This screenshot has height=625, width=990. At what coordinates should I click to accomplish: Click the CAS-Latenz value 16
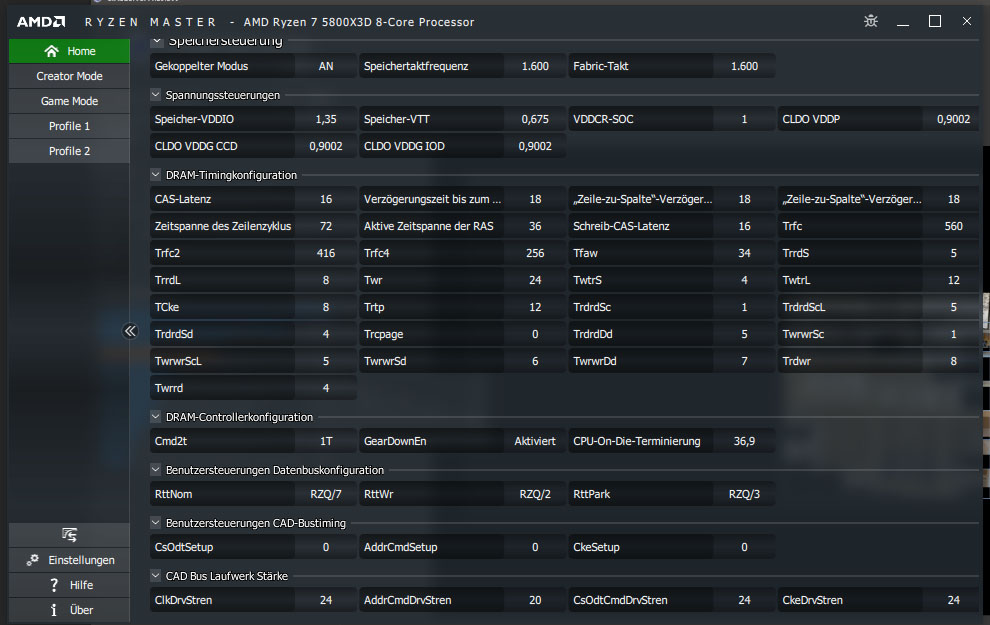326,199
